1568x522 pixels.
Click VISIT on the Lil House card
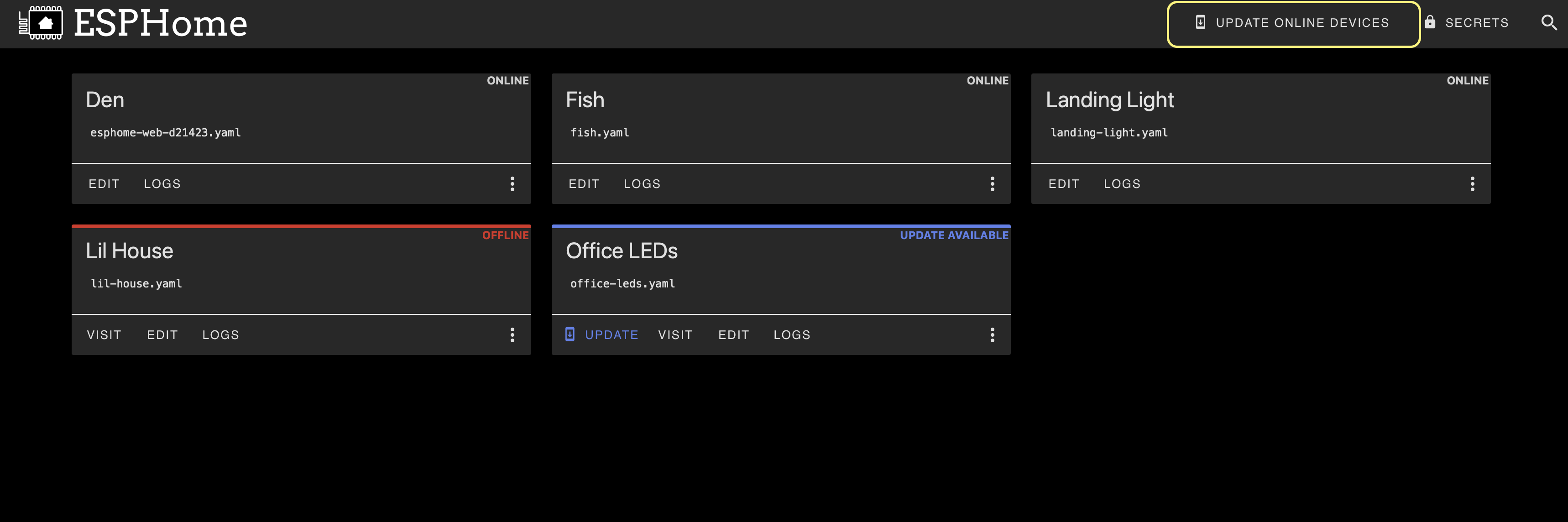[104, 334]
